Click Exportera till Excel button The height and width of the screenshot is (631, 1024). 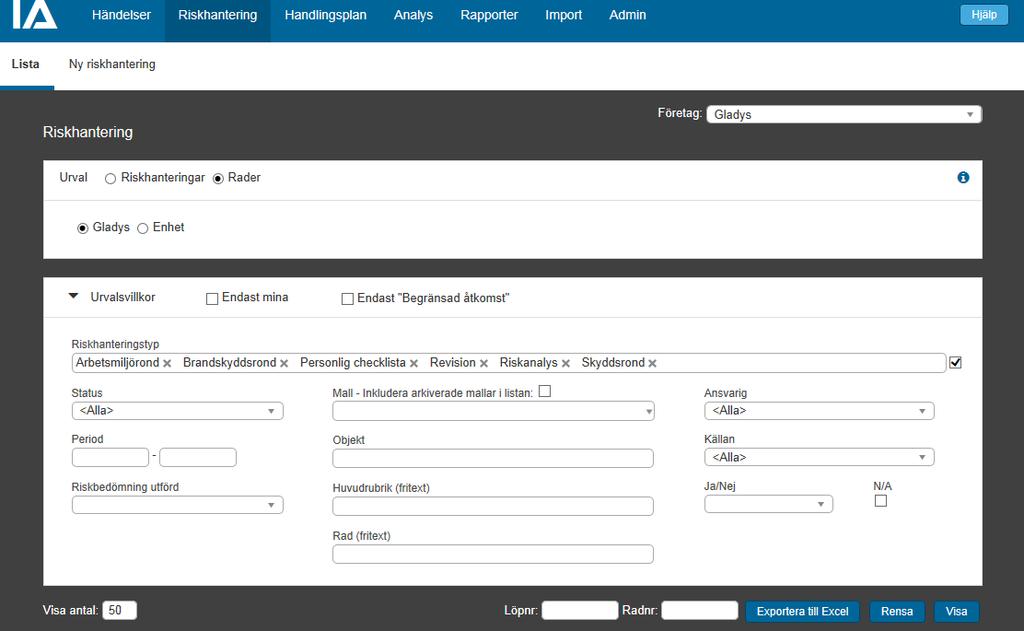pyautogui.click(x=803, y=611)
